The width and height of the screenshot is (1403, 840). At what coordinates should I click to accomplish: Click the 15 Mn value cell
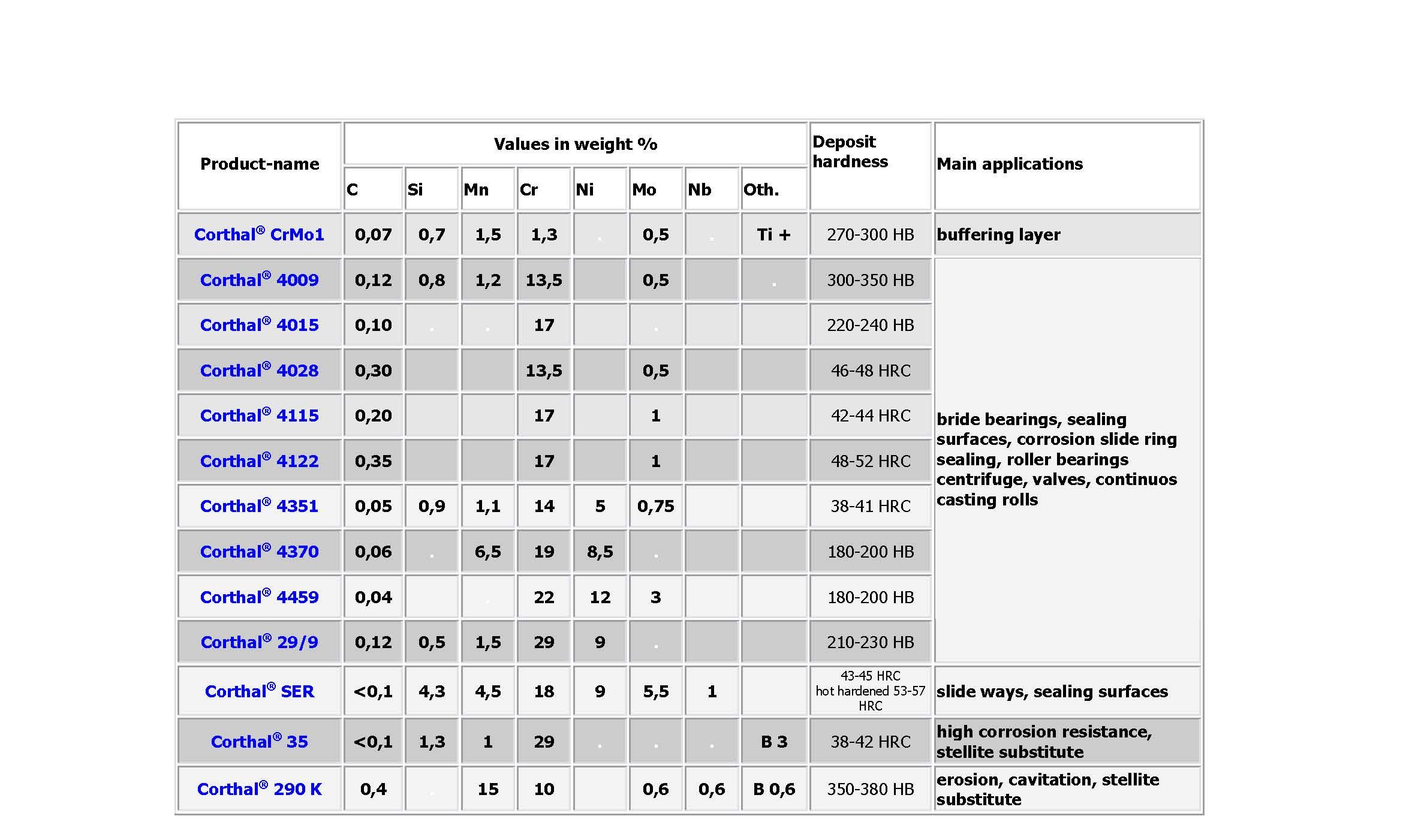[x=487, y=789]
